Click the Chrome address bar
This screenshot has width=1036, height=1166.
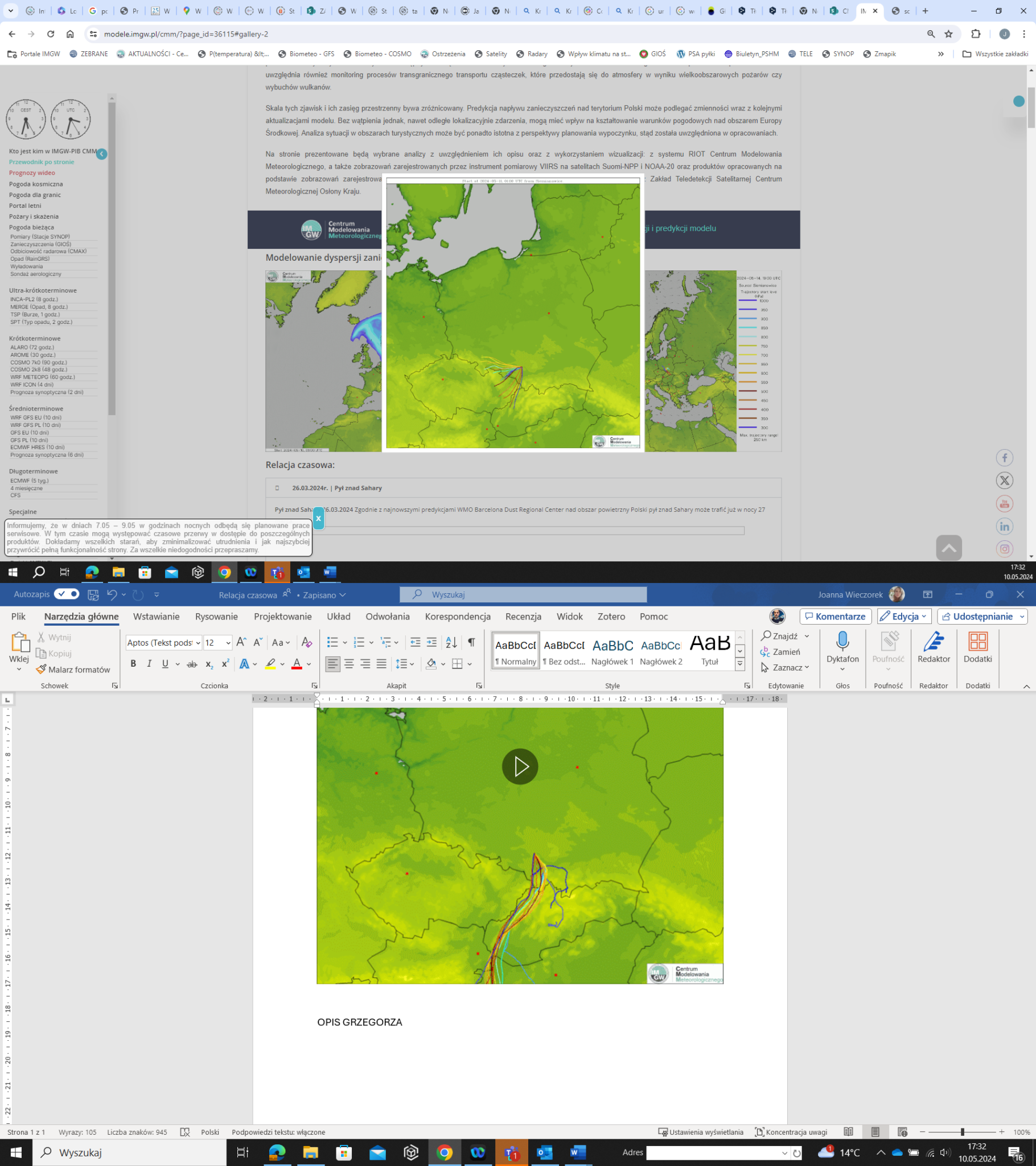point(508,34)
